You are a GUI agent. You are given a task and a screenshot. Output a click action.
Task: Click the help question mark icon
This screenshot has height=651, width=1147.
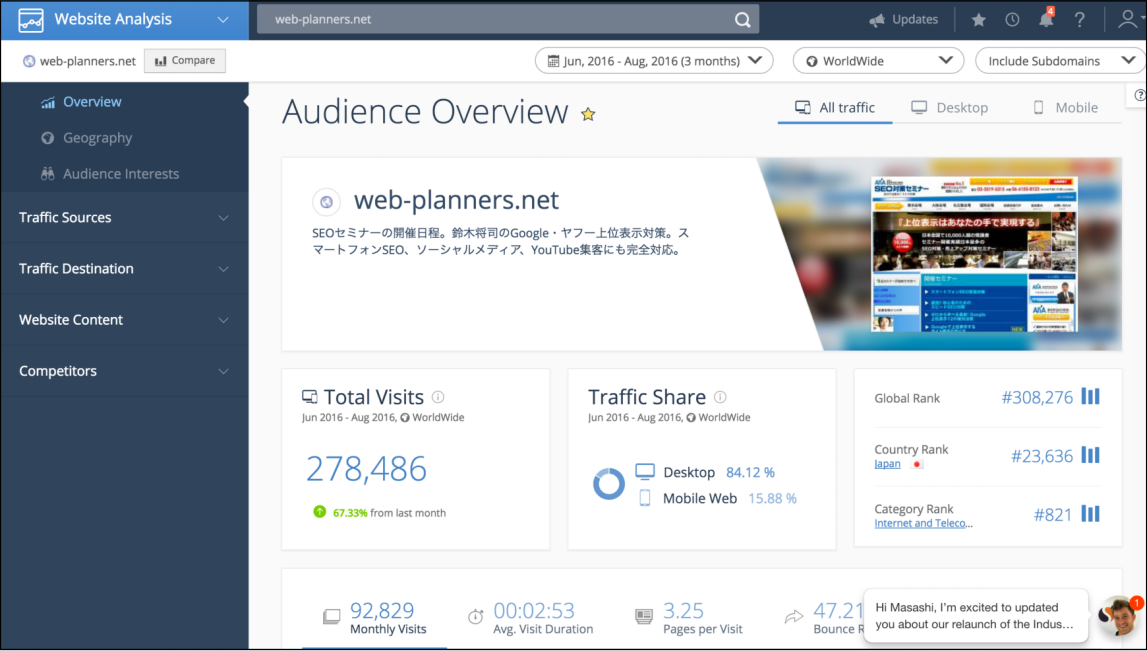1080,20
